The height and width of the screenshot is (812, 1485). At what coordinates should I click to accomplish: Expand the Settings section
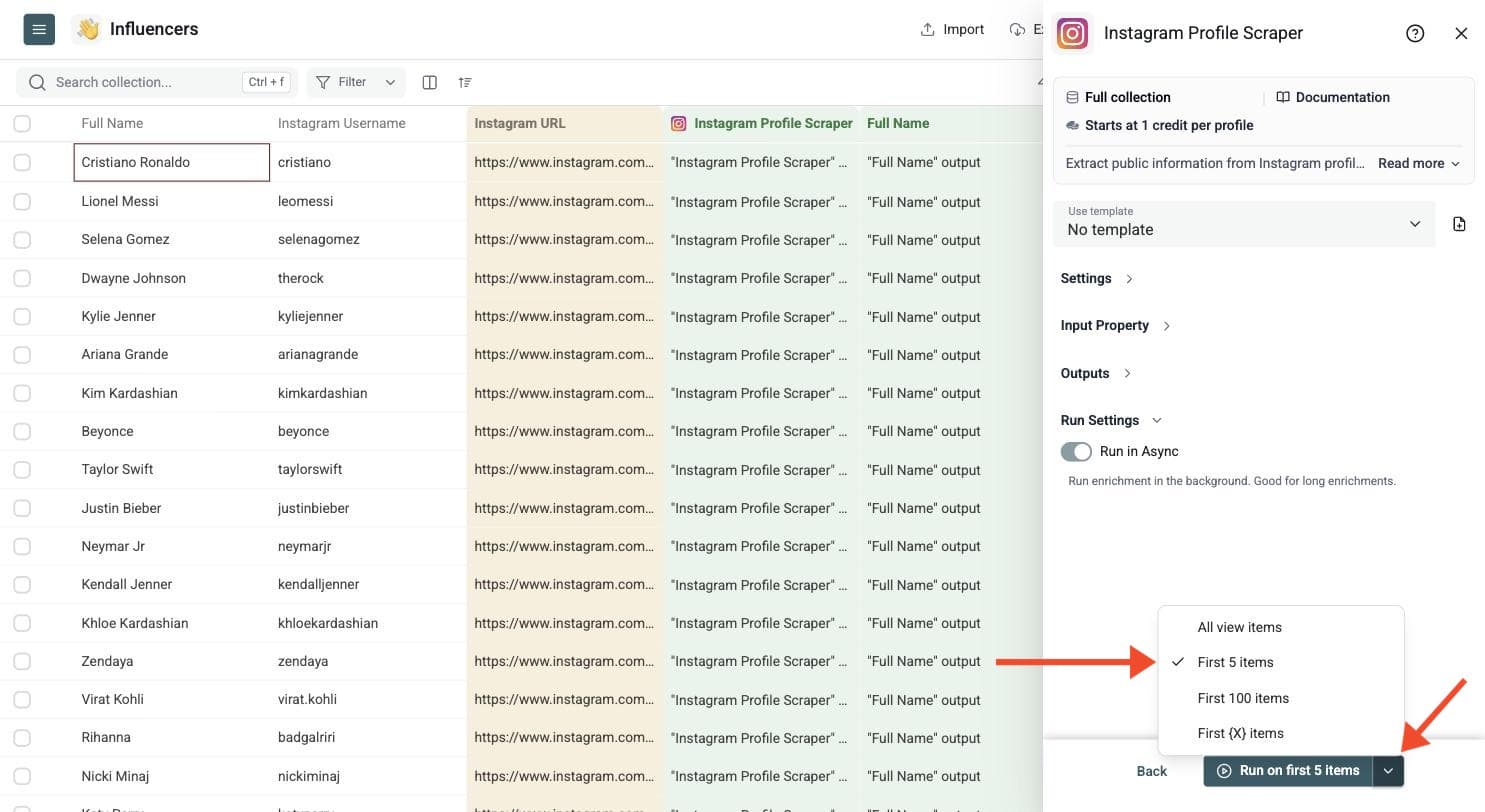(x=1097, y=278)
